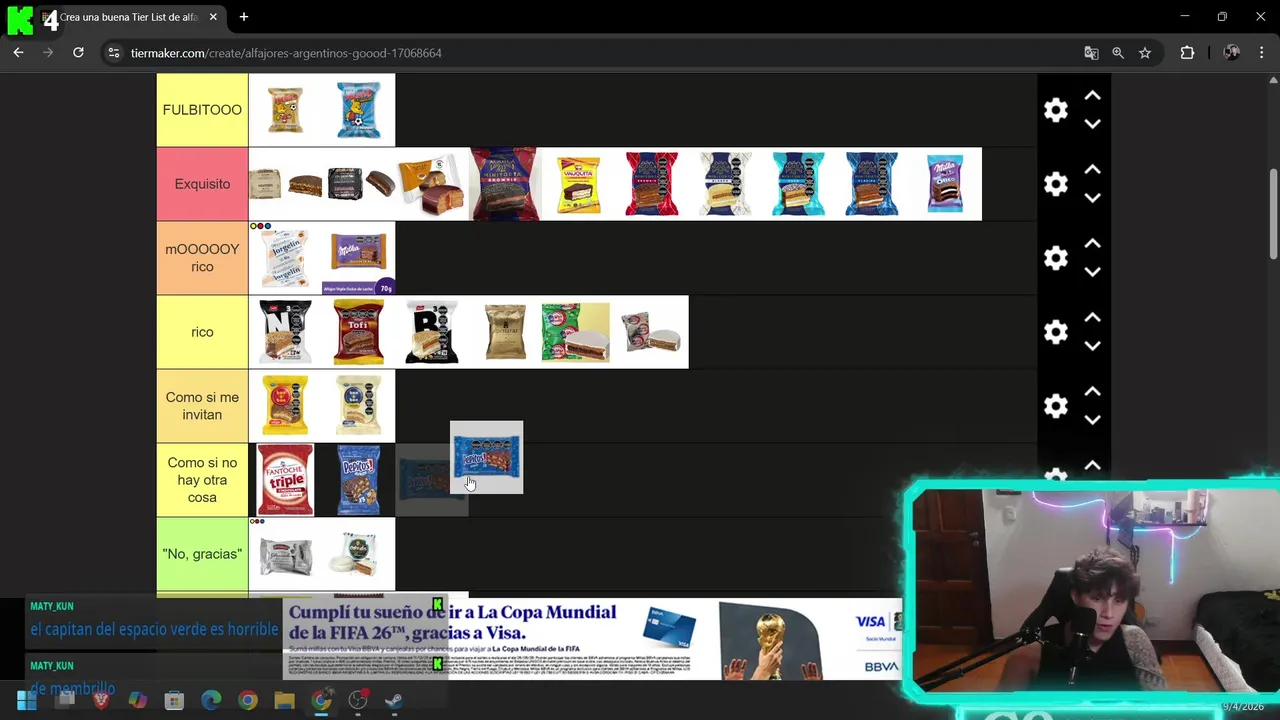Open Chrome three-dot menu
1280x720 pixels.
[1262, 53]
